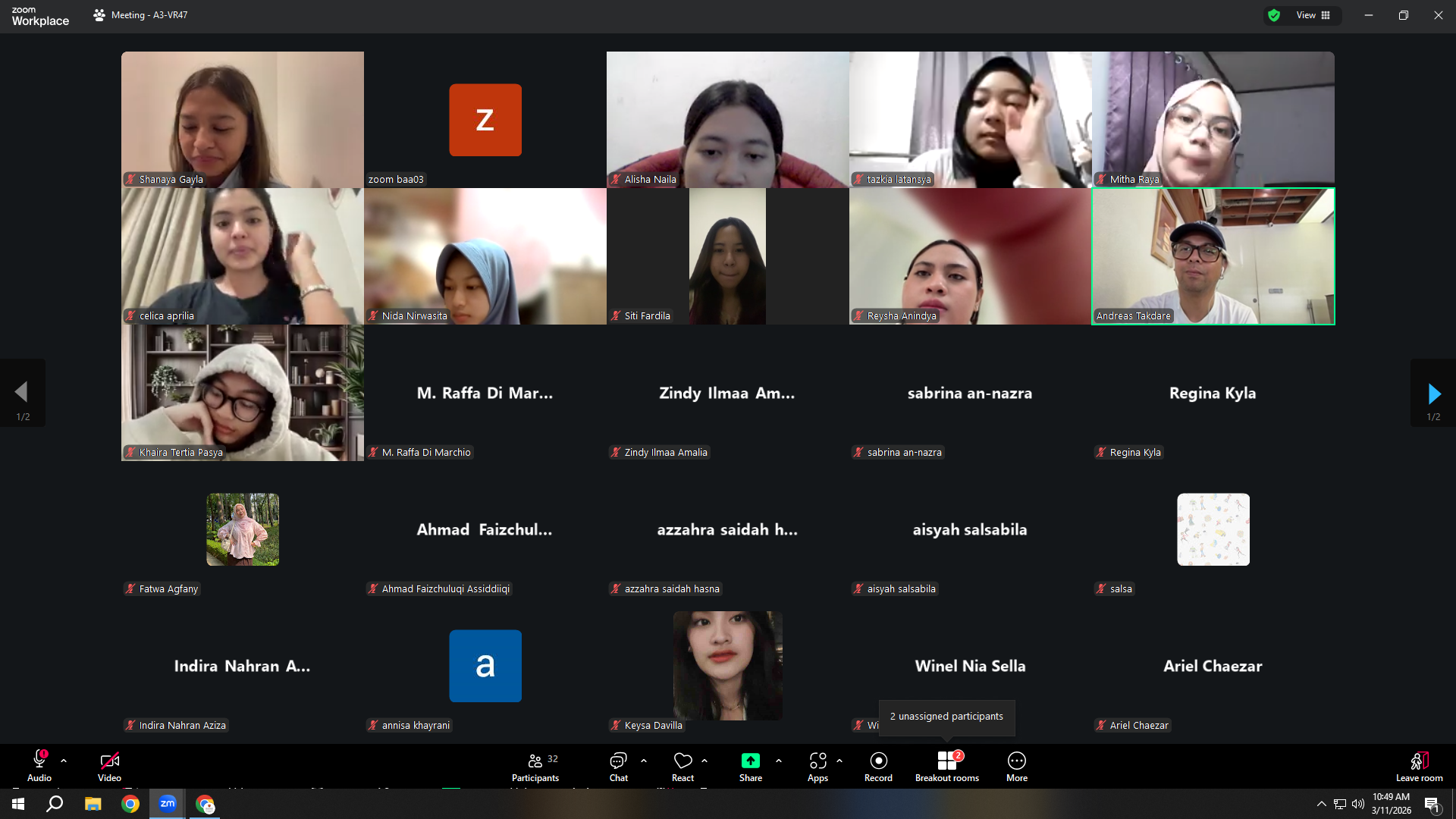Open the meeting info icon near the title
1456x819 pixels.
(99, 15)
